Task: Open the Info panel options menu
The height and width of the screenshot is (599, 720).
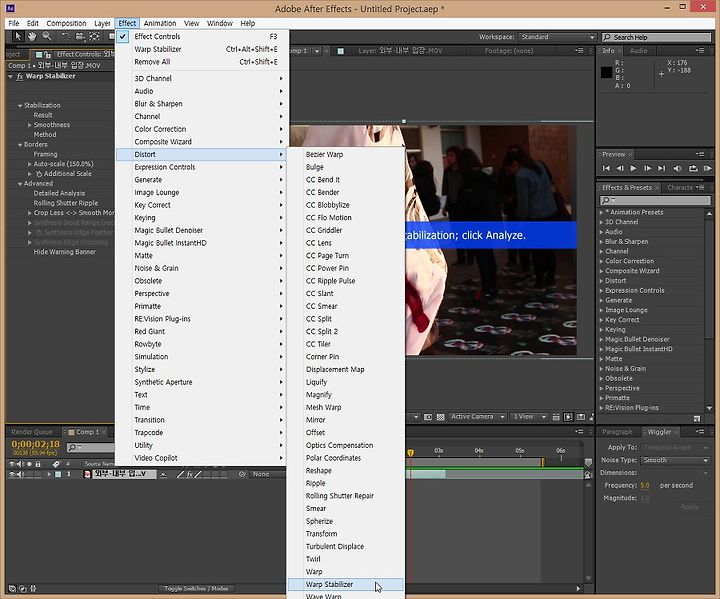Action: (x=700, y=51)
